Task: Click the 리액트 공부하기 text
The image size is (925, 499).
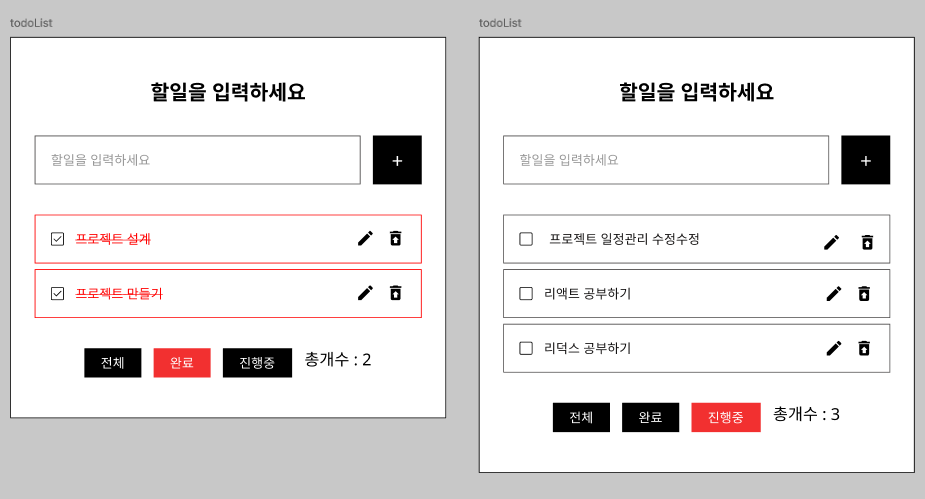Action: tap(588, 293)
